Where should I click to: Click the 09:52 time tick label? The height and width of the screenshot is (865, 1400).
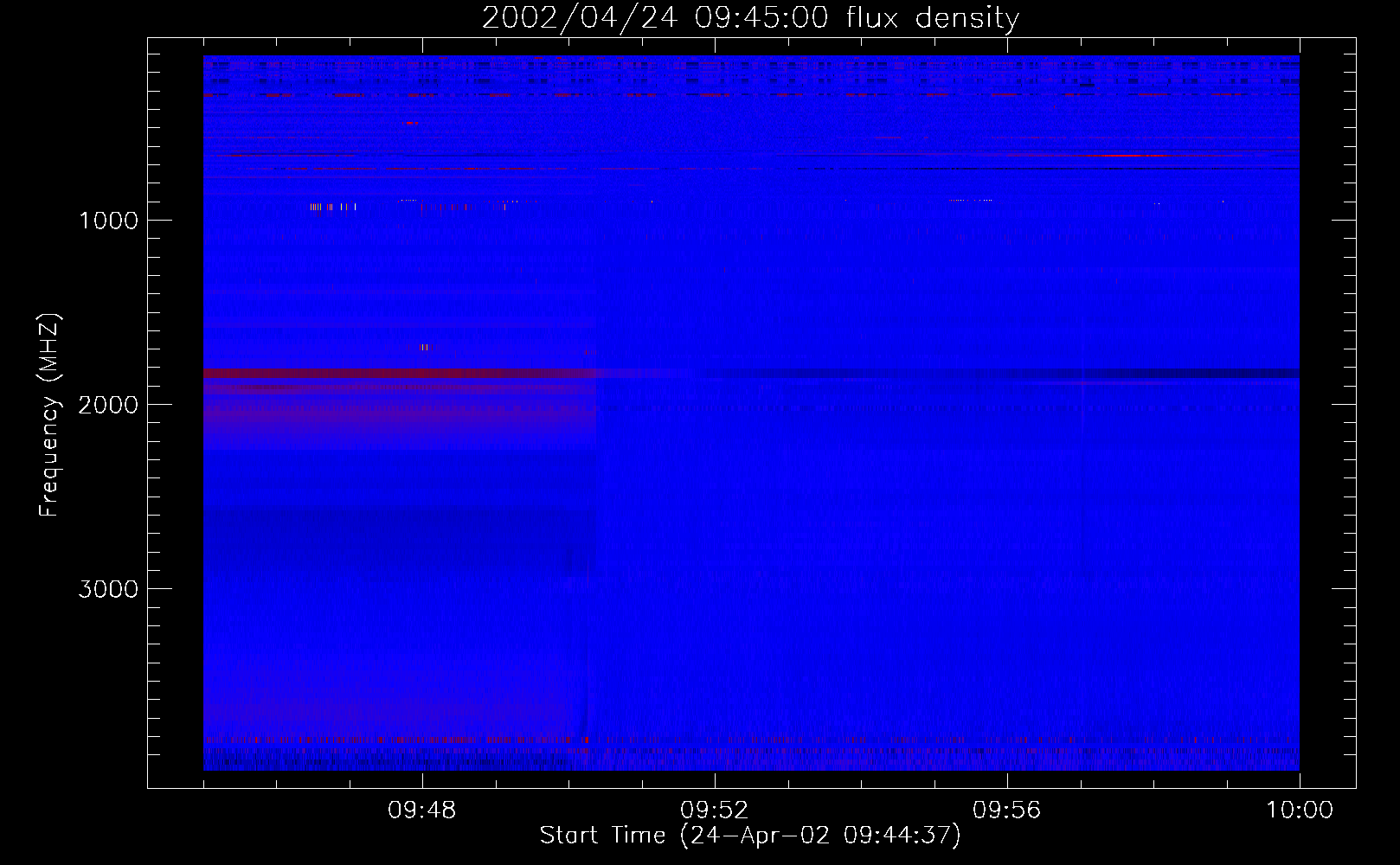pyautogui.click(x=715, y=811)
